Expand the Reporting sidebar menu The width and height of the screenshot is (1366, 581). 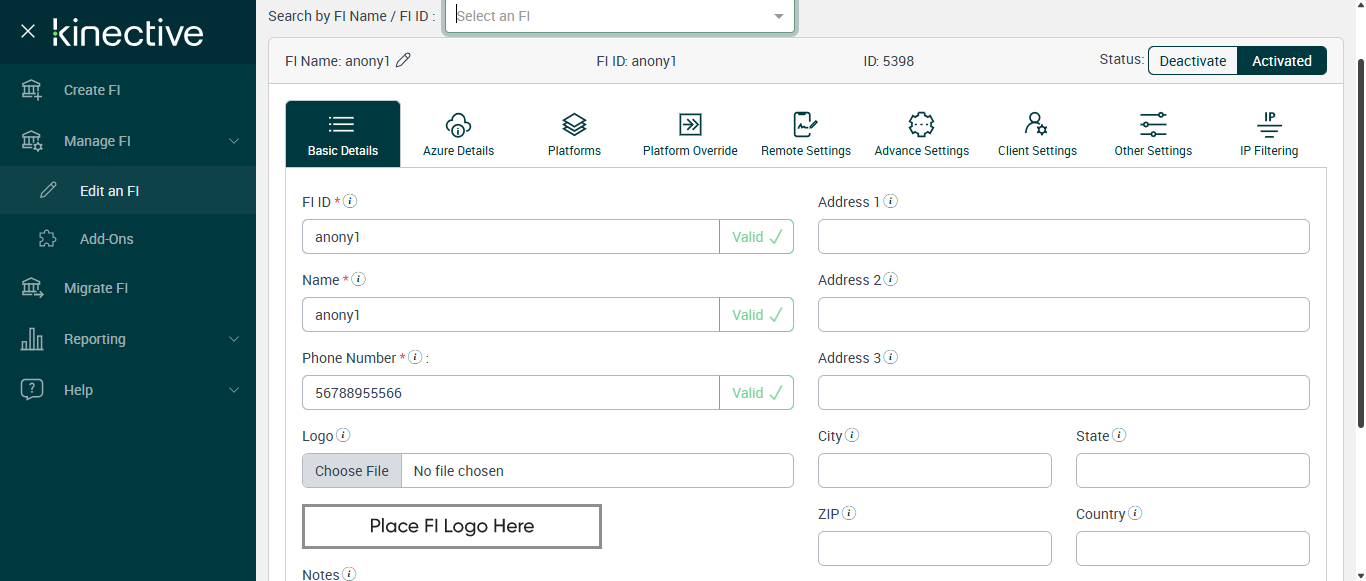(x=130, y=339)
